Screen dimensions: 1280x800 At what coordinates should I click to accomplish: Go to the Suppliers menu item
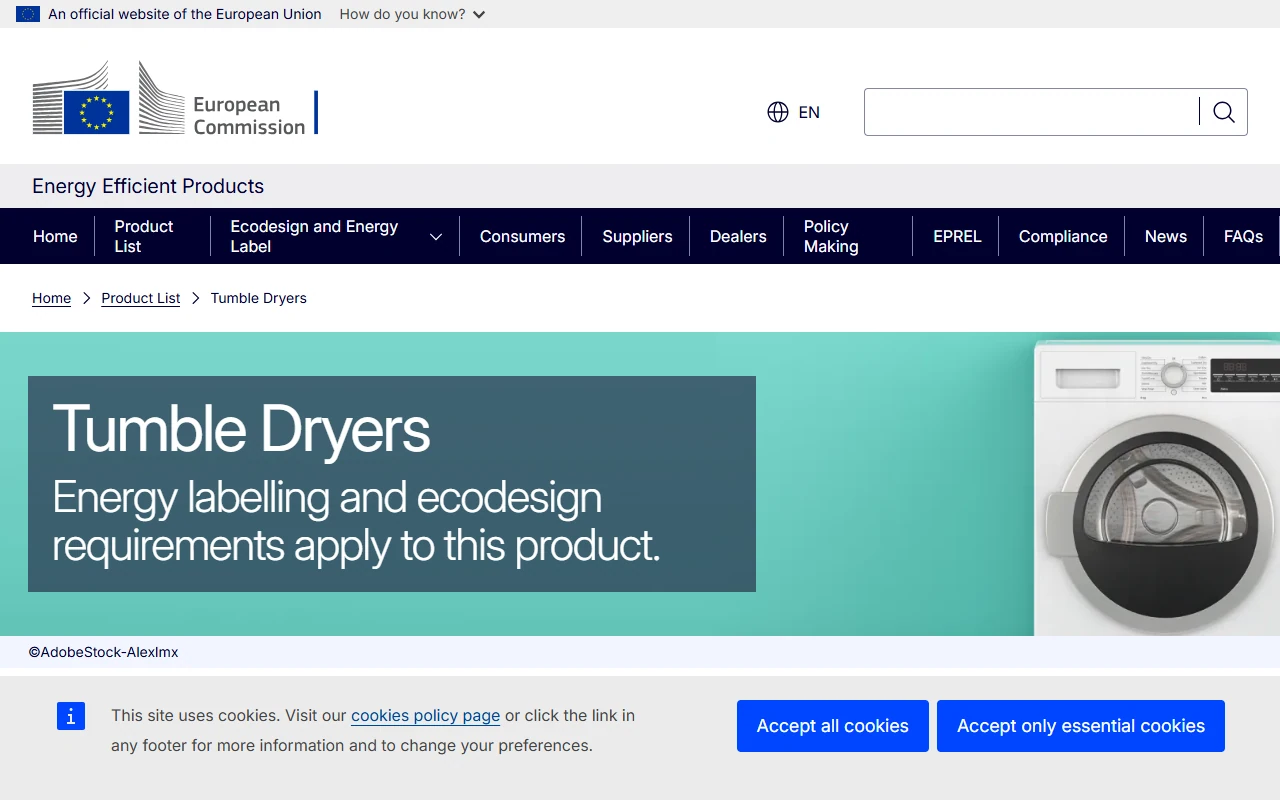637,236
